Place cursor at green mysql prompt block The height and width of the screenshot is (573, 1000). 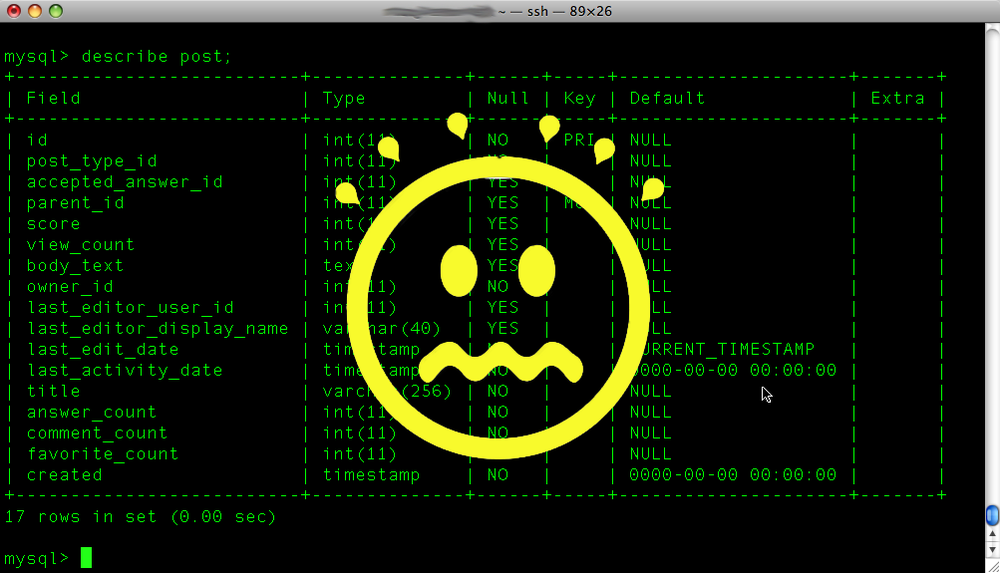click(x=86, y=557)
